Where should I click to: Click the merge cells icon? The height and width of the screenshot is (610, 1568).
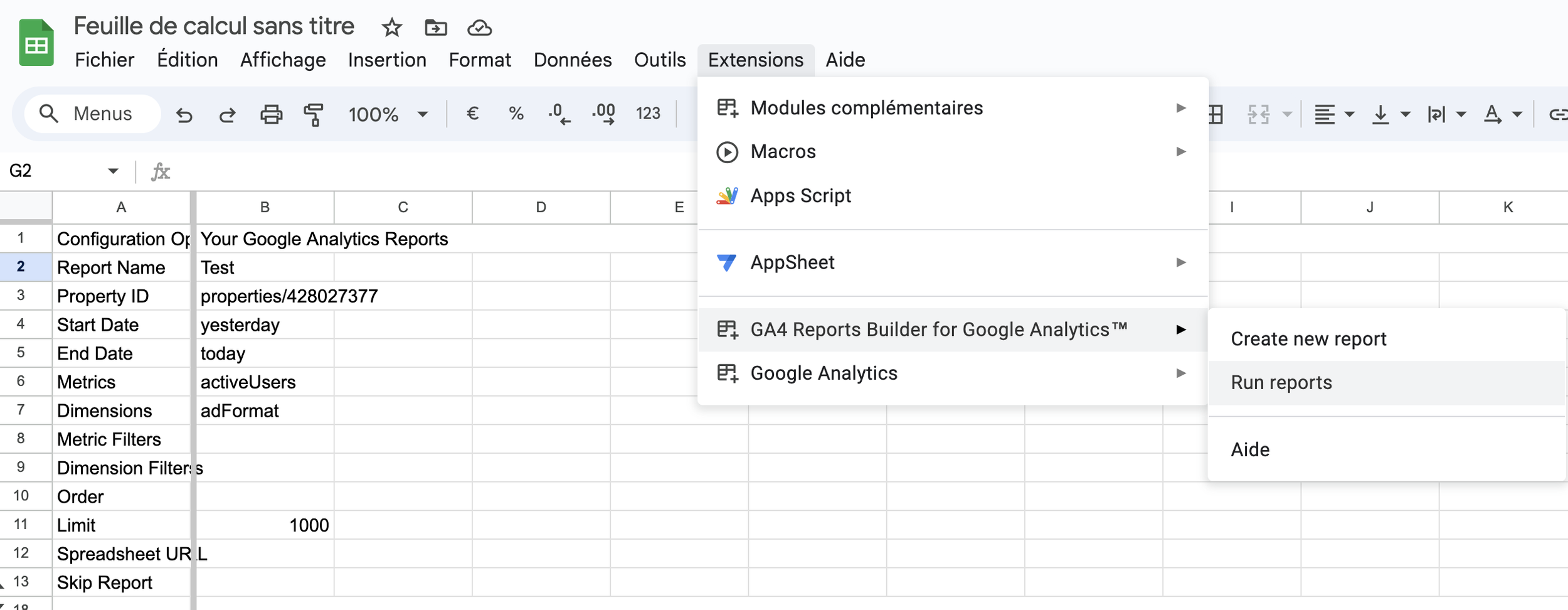1259,114
